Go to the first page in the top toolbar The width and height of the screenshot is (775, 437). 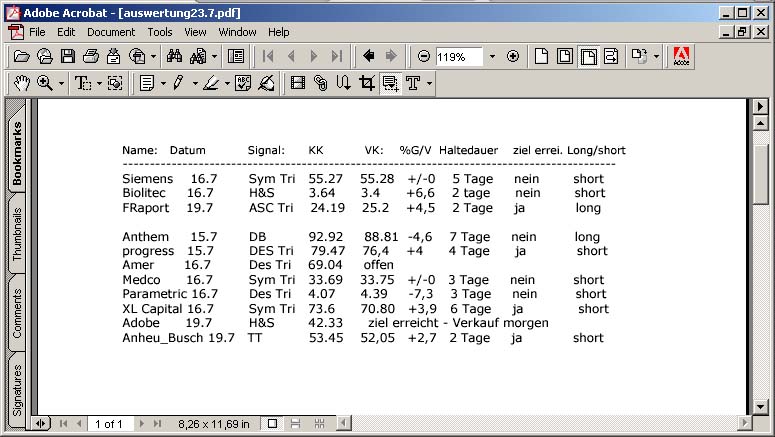pyautogui.click(x=268, y=56)
